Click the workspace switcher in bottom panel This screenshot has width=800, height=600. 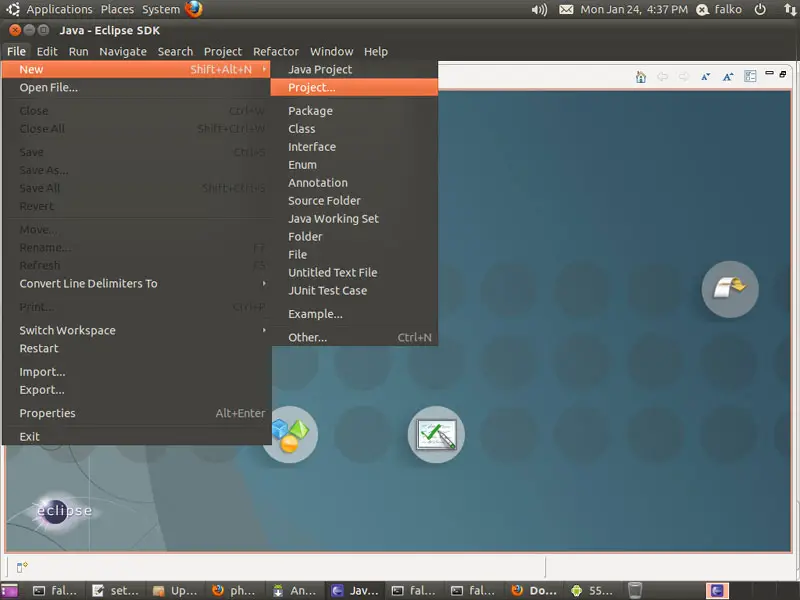point(717,591)
